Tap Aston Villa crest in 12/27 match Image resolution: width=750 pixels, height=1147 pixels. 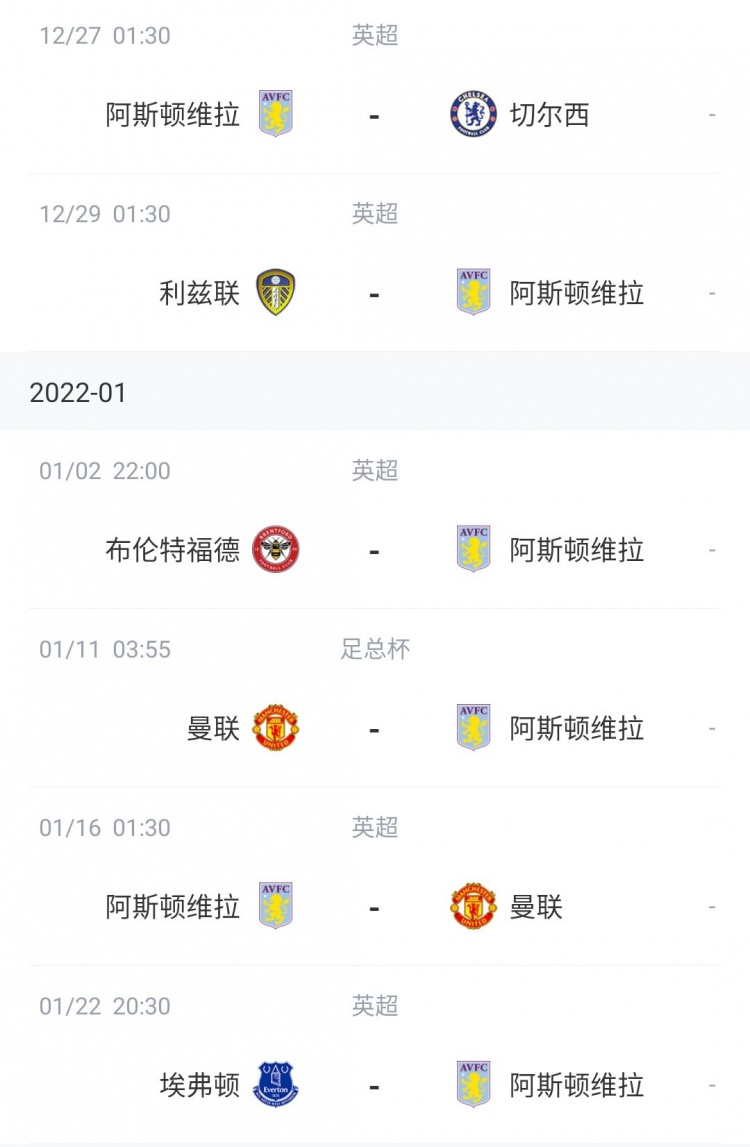point(276,114)
